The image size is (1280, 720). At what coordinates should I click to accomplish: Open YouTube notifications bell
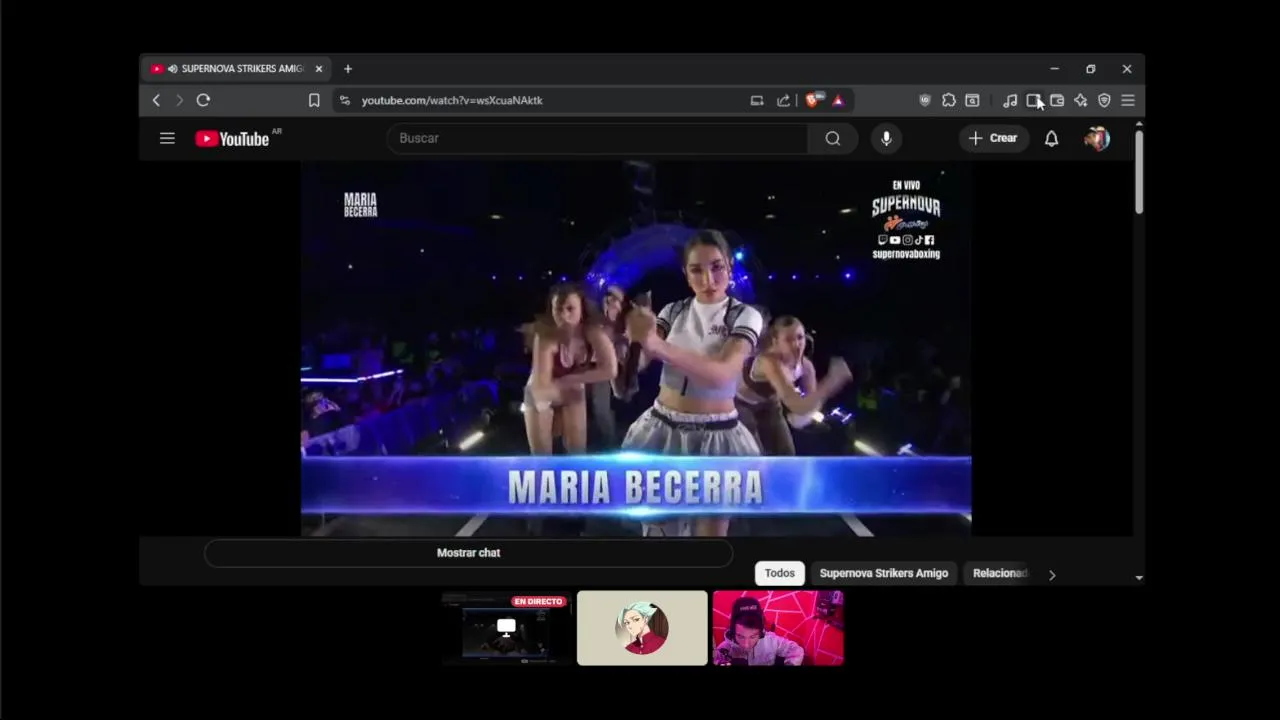(x=1051, y=139)
